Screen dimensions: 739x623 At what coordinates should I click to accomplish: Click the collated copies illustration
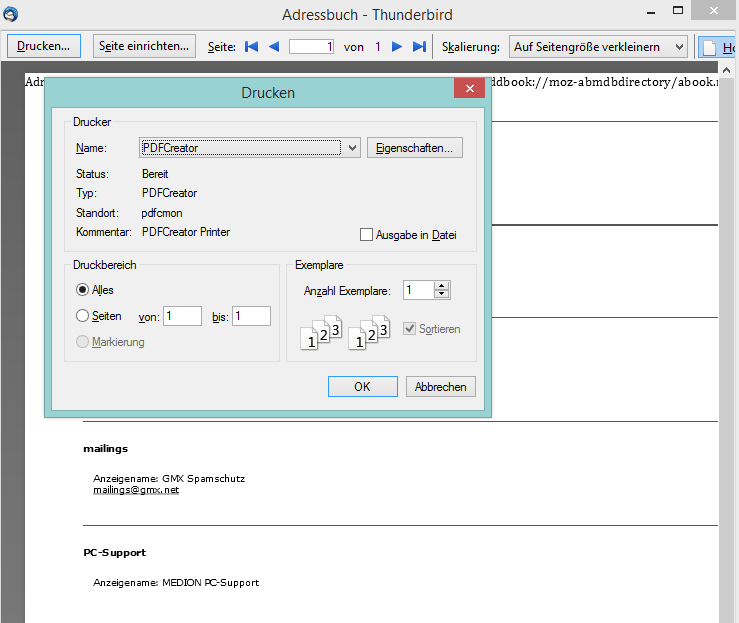tap(345, 332)
